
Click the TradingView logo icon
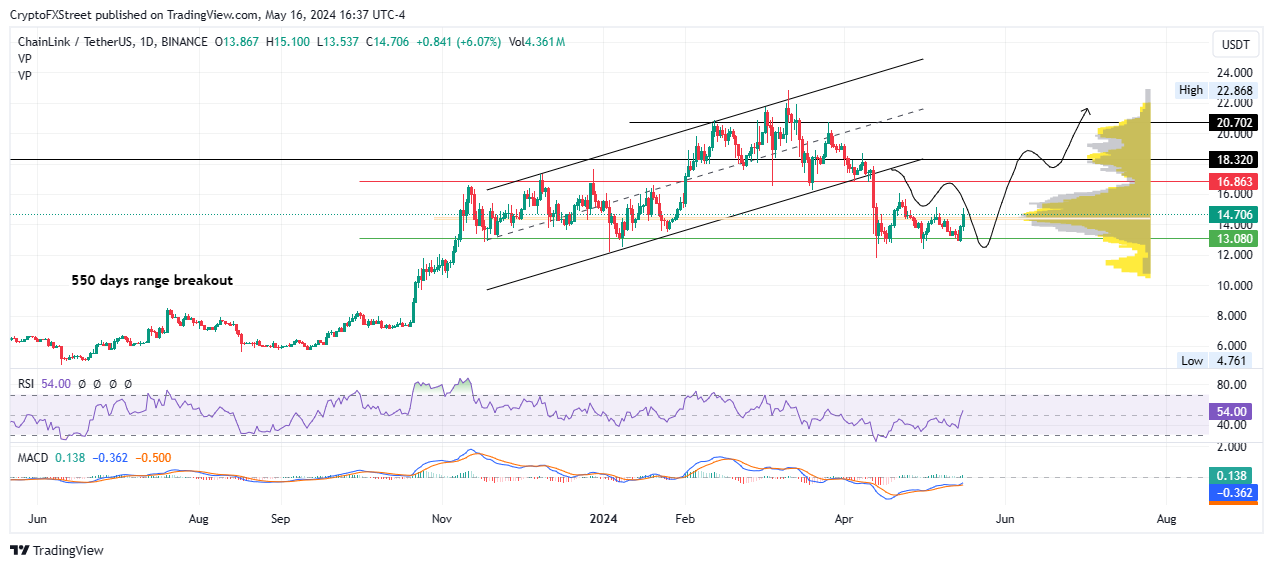tap(19, 550)
